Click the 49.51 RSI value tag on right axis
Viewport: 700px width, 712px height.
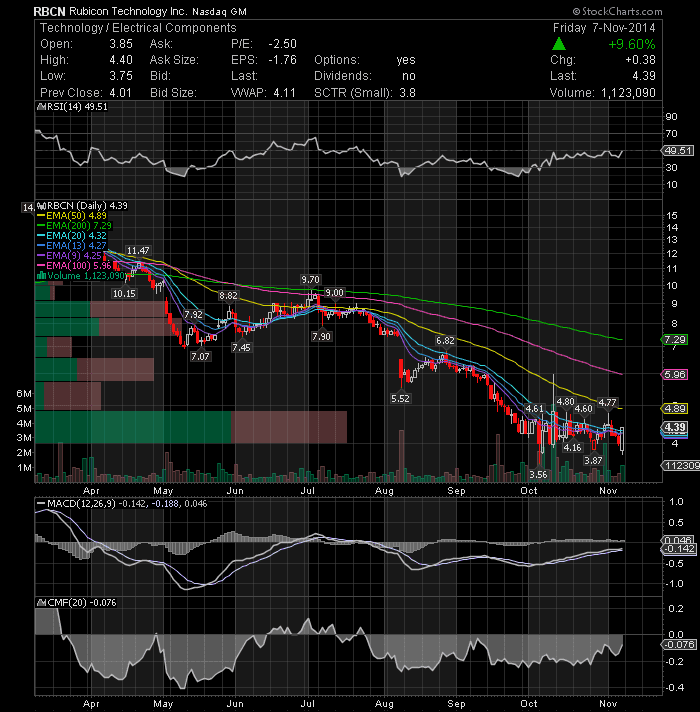coord(678,151)
